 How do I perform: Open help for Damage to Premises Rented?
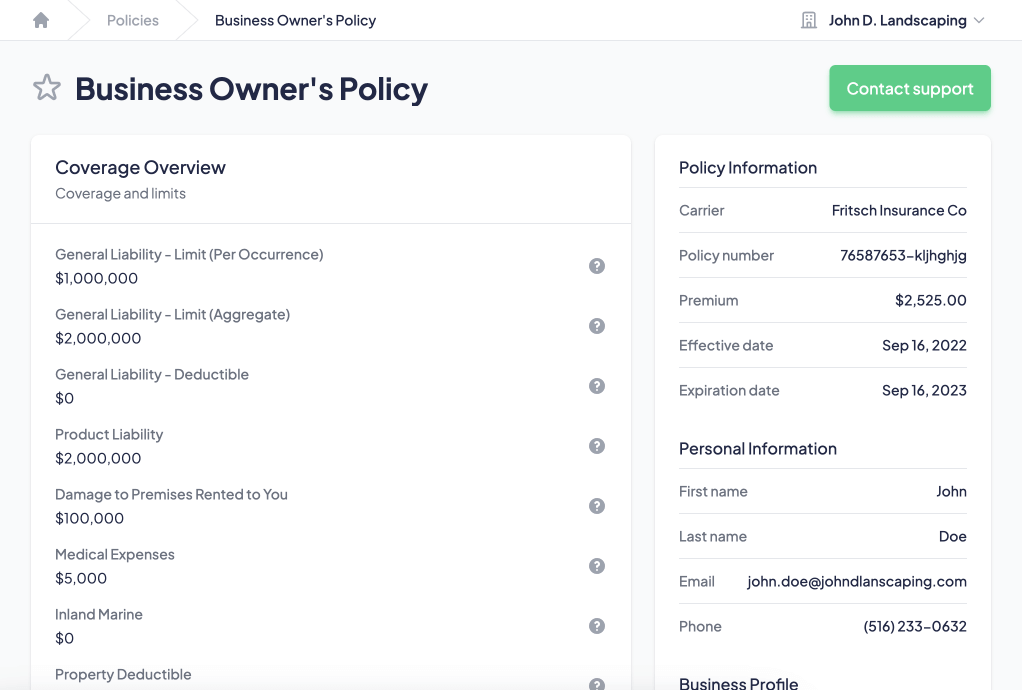coord(597,506)
